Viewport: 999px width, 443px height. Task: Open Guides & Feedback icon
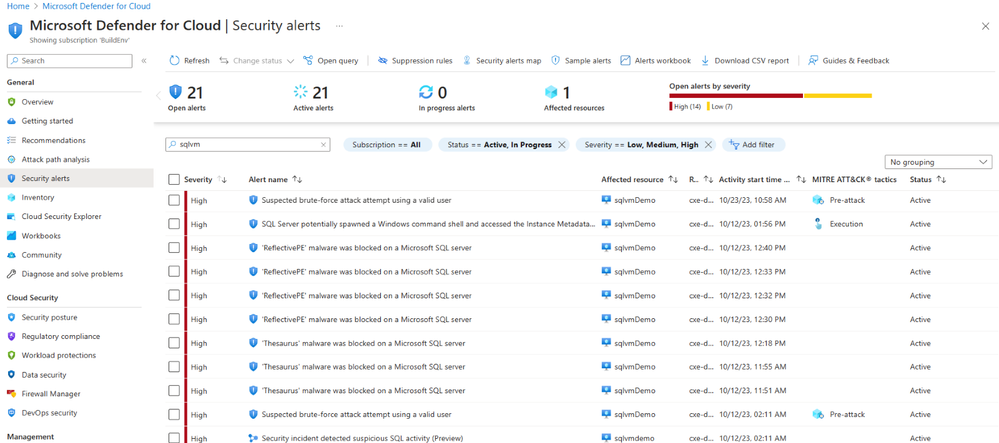(x=813, y=61)
